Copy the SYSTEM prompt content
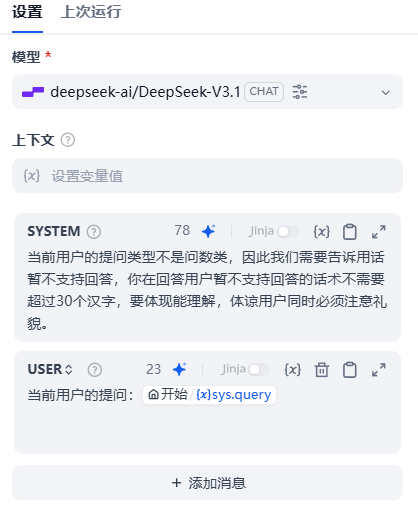The height and width of the screenshot is (506, 418). (x=350, y=231)
